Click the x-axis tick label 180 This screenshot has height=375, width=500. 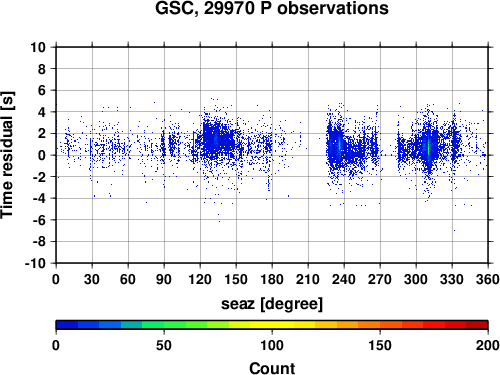coord(272,279)
